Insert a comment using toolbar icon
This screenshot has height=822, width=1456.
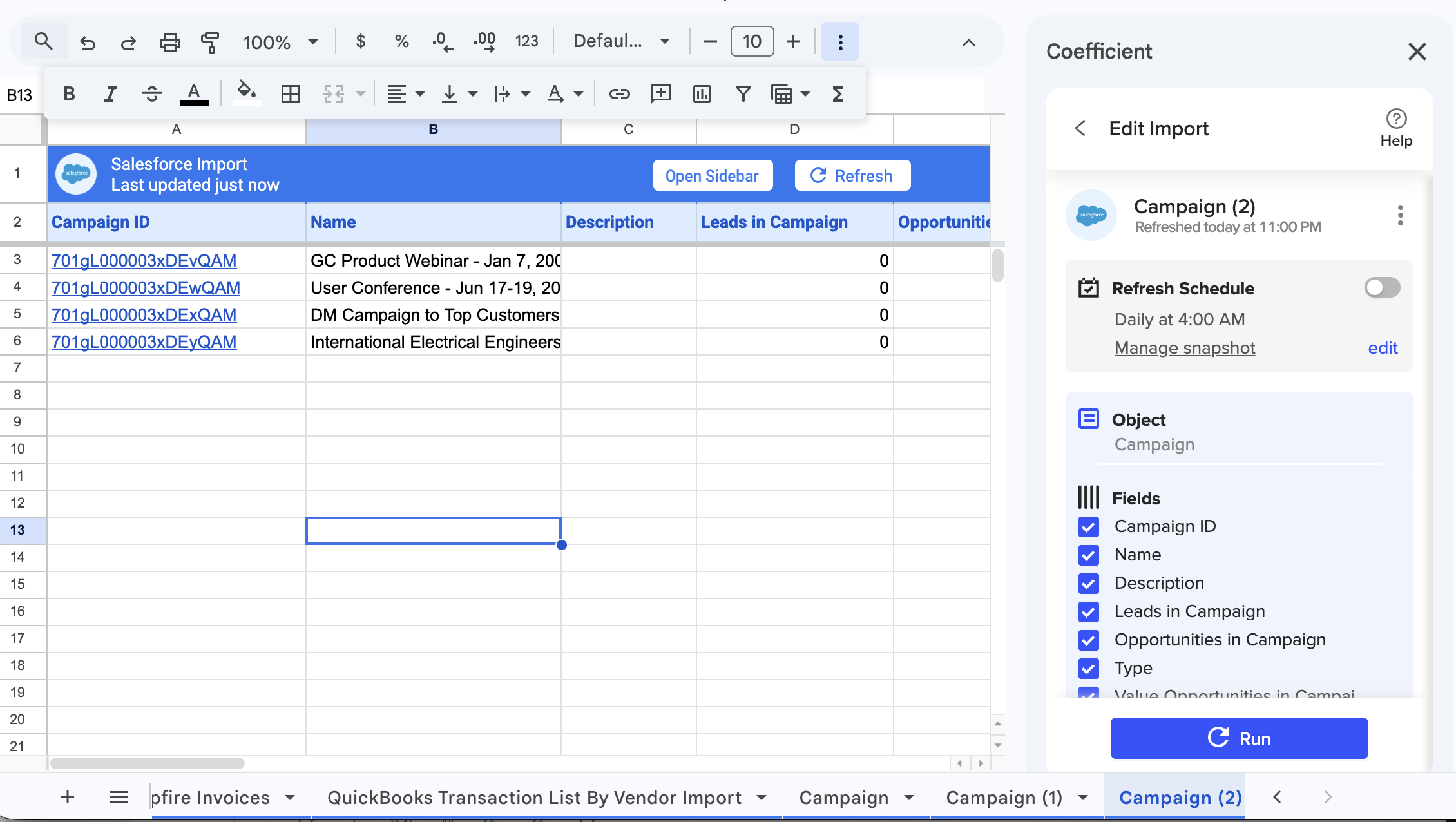[660, 94]
